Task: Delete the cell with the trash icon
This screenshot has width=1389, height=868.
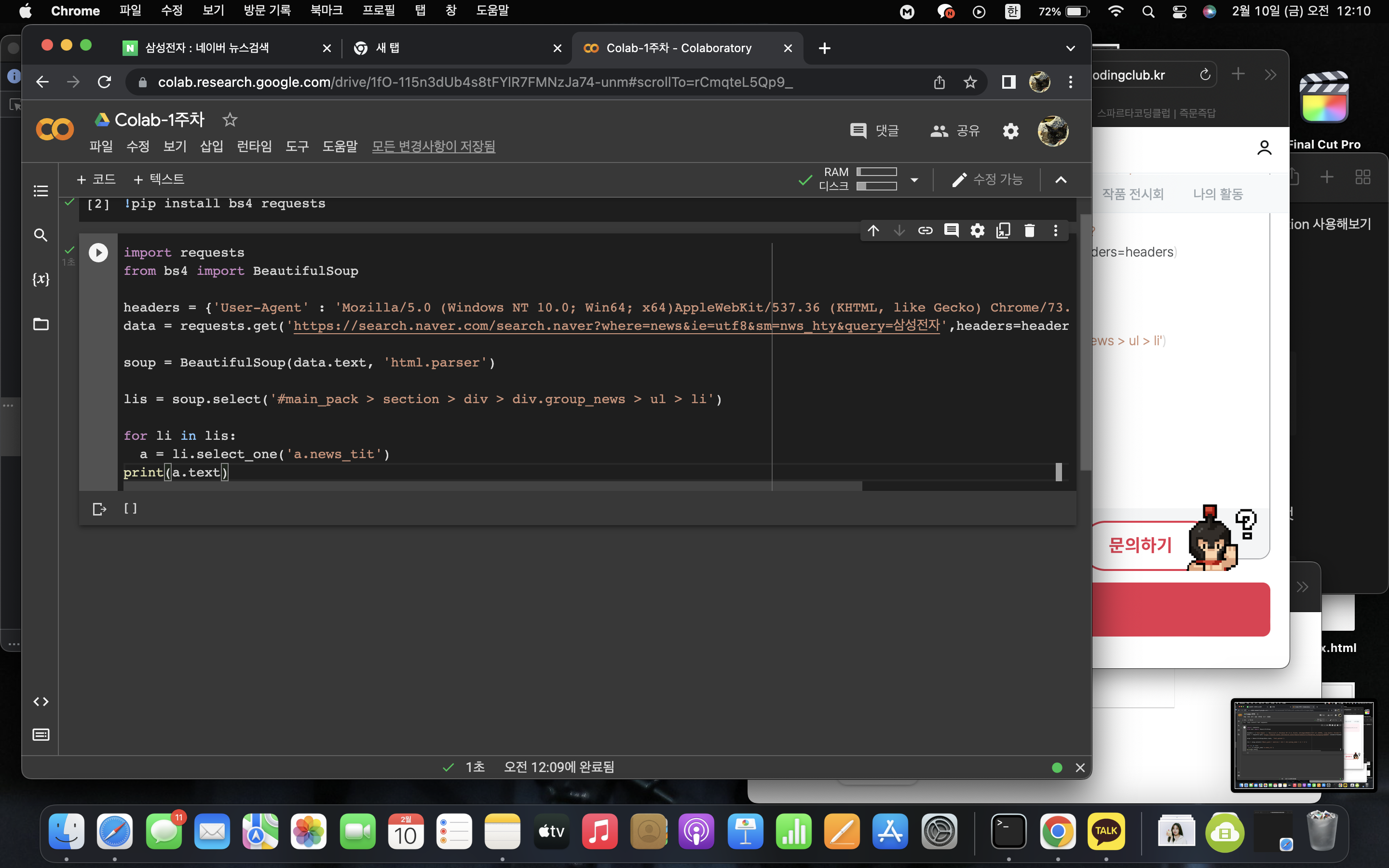Action: coord(1030,231)
